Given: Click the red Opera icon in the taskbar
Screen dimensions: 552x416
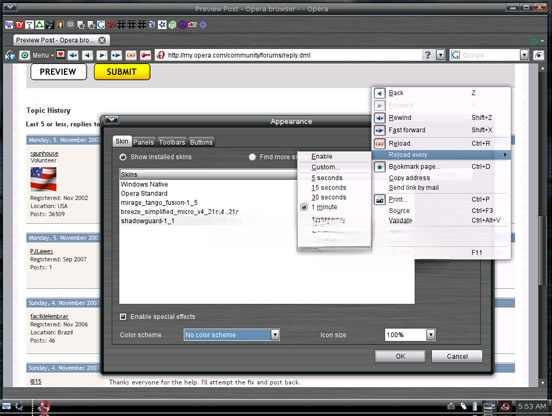Looking at the screenshot, I should tap(44, 406).
